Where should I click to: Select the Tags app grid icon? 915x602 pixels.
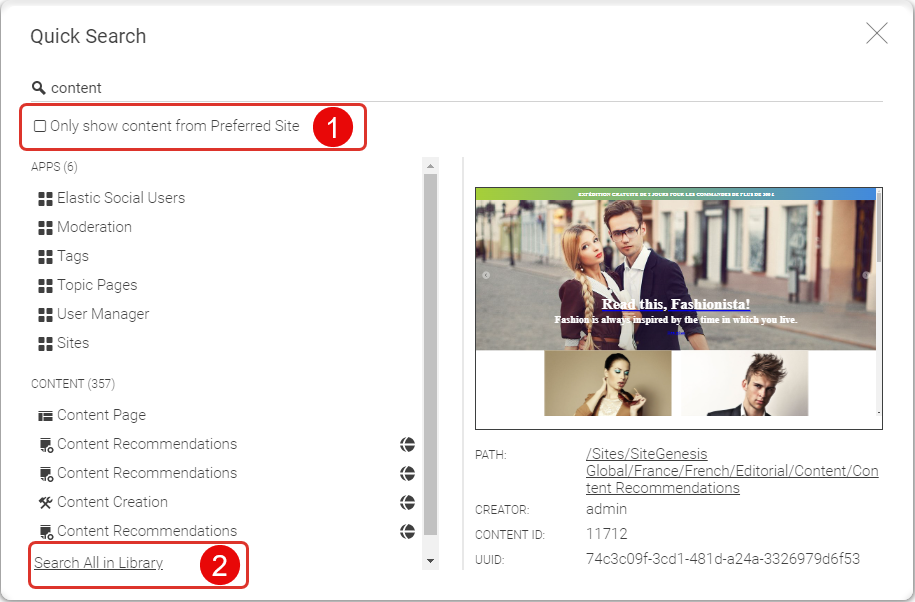pyautogui.click(x=45, y=256)
